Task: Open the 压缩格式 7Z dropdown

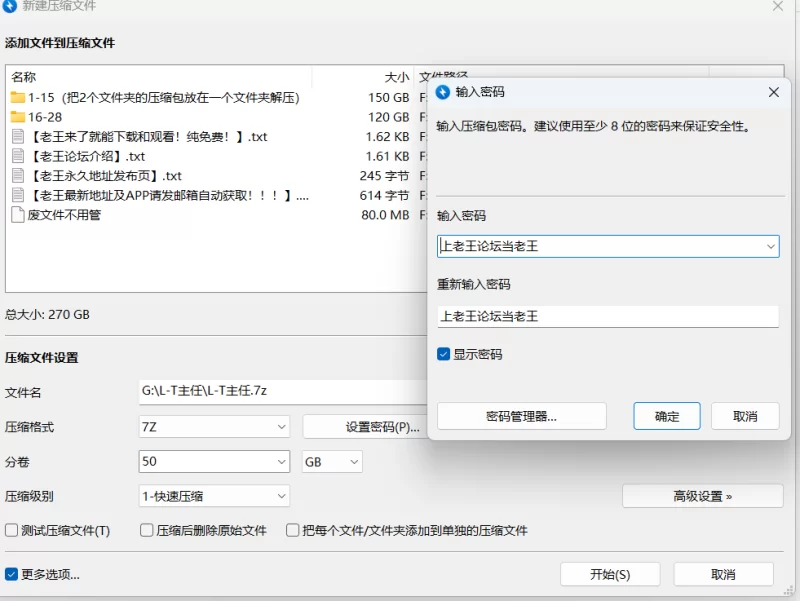Action: pos(214,427)
